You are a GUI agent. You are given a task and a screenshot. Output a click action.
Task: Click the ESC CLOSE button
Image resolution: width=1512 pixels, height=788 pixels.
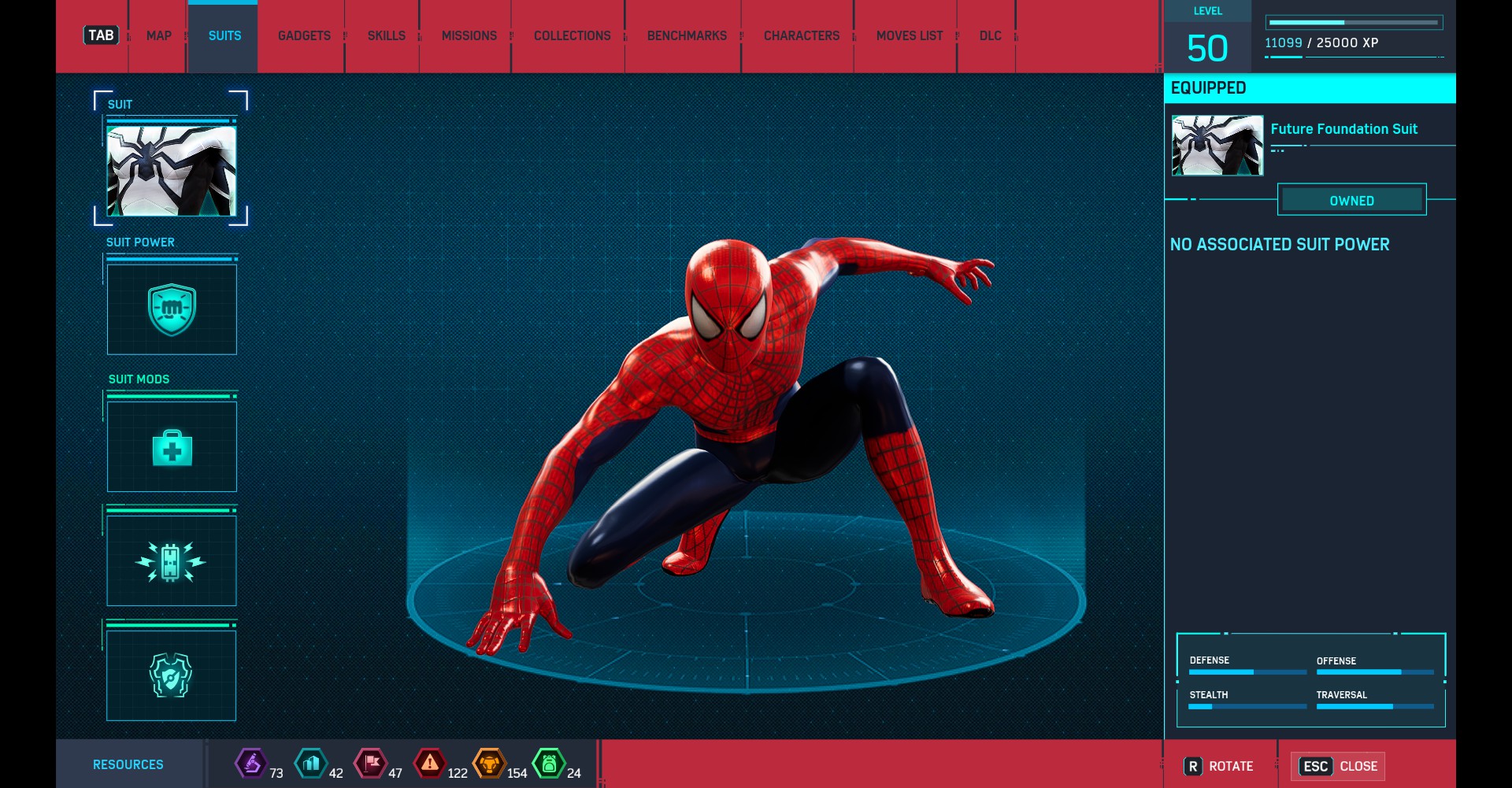(x=1338, y=765)
